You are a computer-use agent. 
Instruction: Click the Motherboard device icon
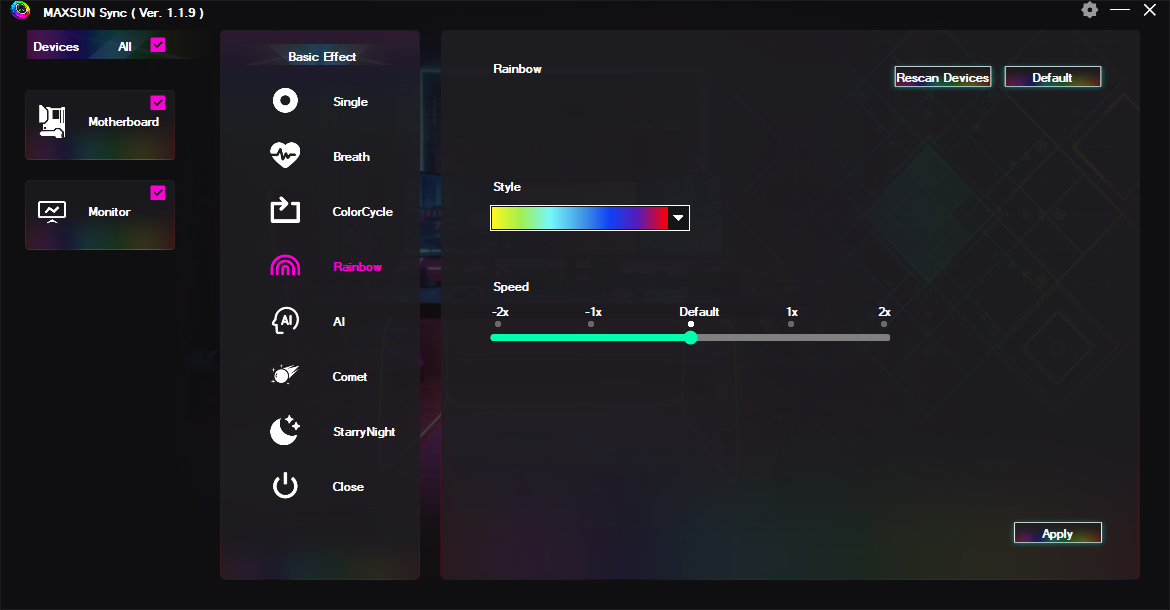point(52,122)
